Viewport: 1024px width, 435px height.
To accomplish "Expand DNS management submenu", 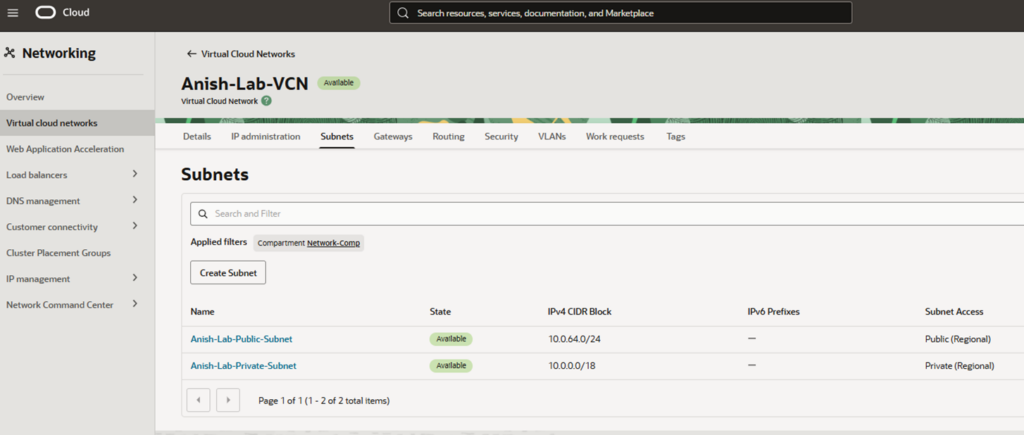I will (x=135, y=200).
